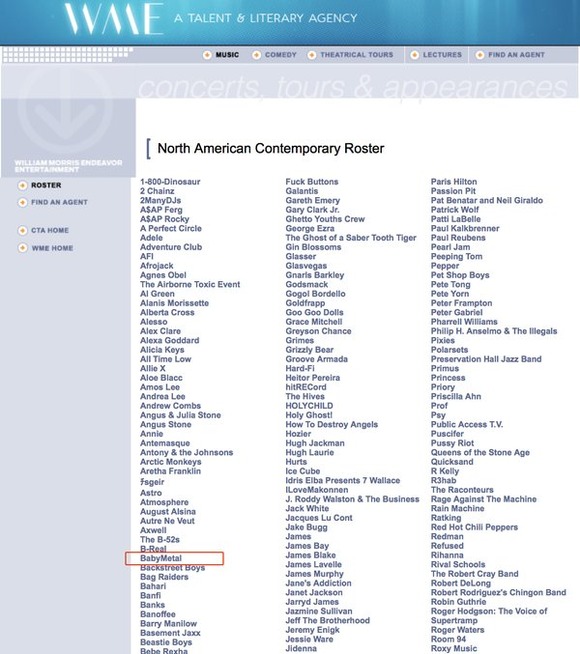Go to CTA Home from sidebar
The height and width of the screenshot is (654, 580).
pyautogui.click(x=50, y=230)
